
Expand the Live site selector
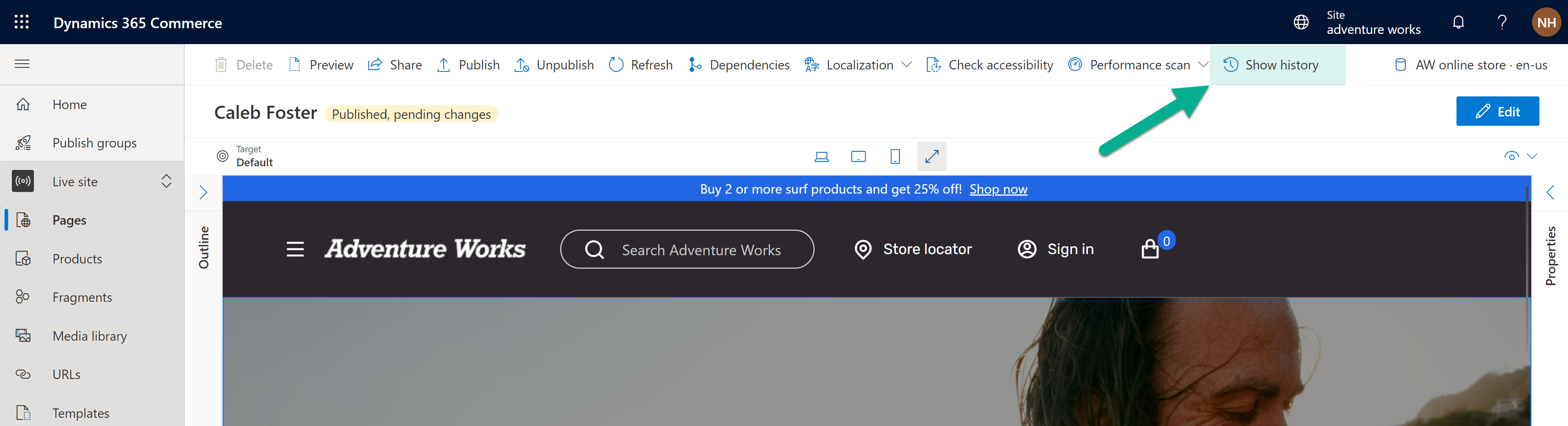[165, 181]
